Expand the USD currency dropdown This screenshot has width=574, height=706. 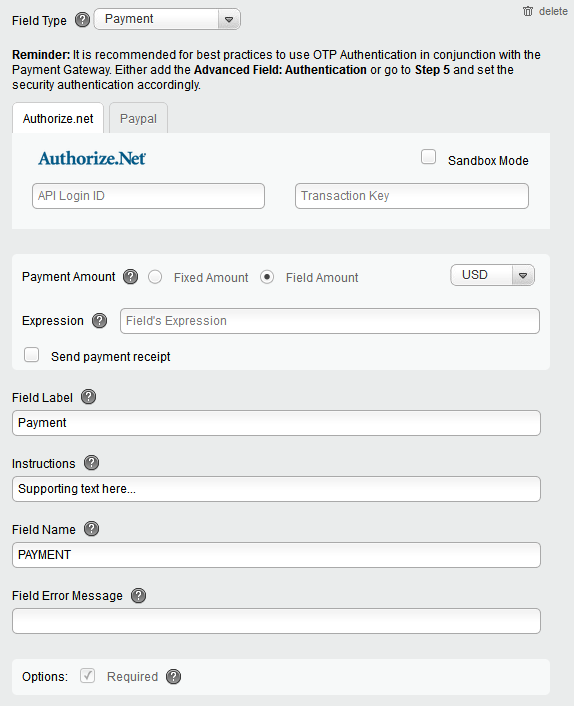[493, 275]
